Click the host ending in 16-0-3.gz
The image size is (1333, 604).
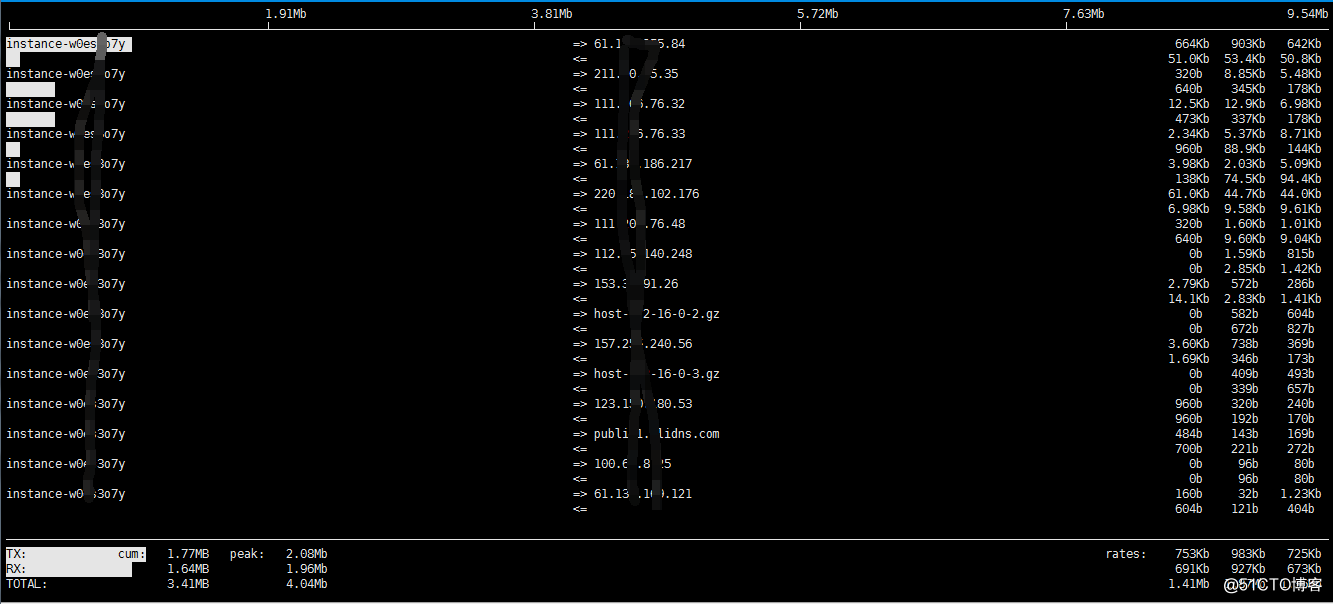657,374
